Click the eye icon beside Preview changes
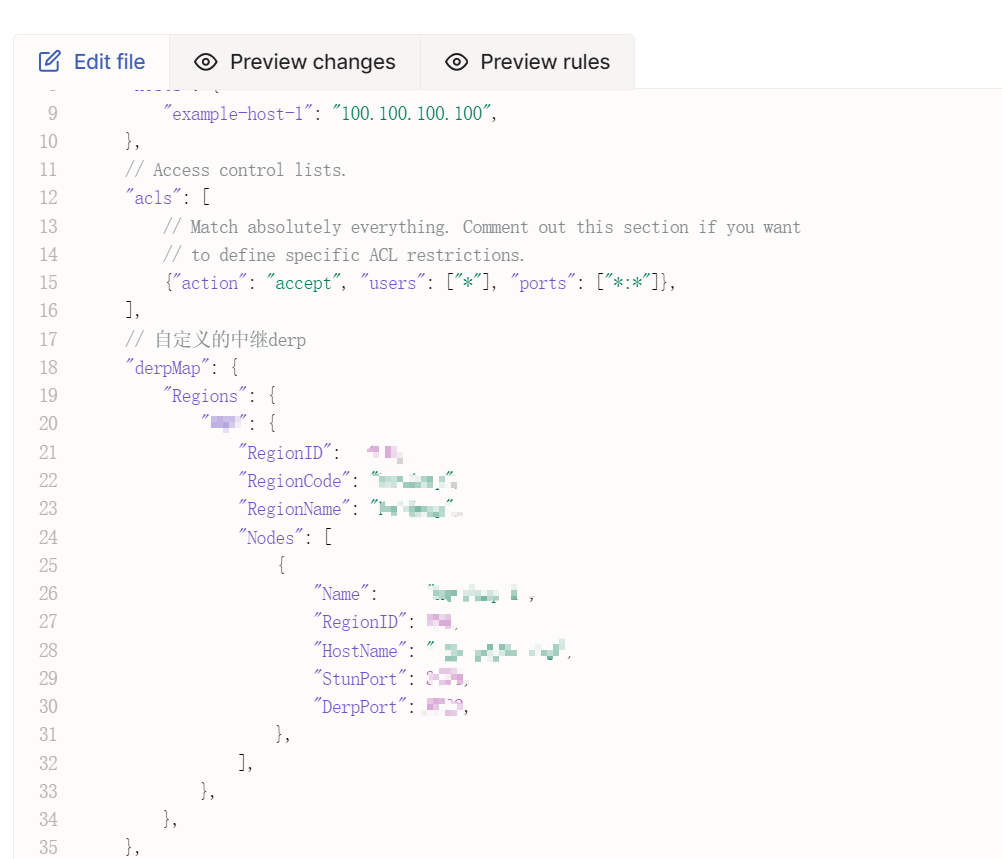The height and width of the screenshot is (859, 1002). coord(205,62)
